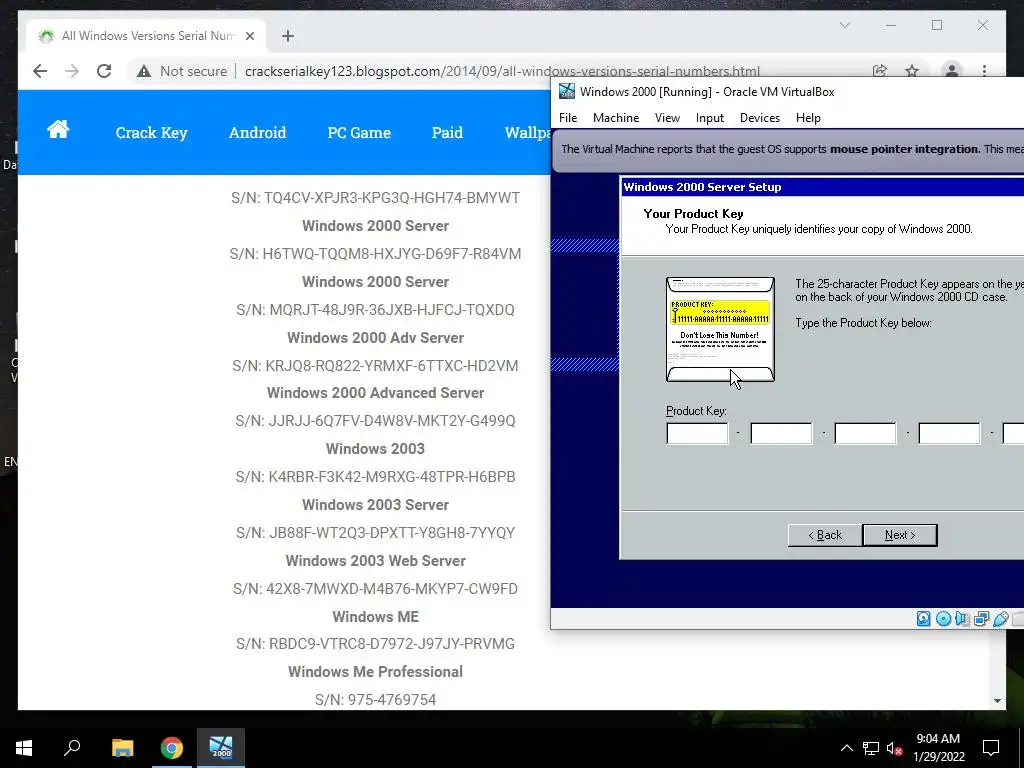The width and height of the screenshot is (1024, 768).
Task: Open File Explorer from taskbar
Action: [122, 748]
